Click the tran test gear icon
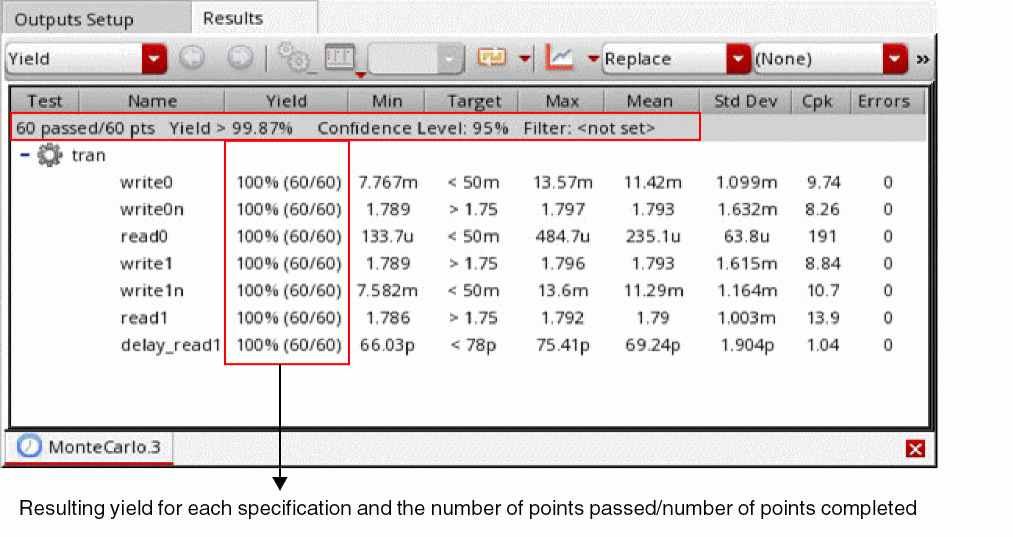The height and width of the screenshot is (537, 1013). 50,155
